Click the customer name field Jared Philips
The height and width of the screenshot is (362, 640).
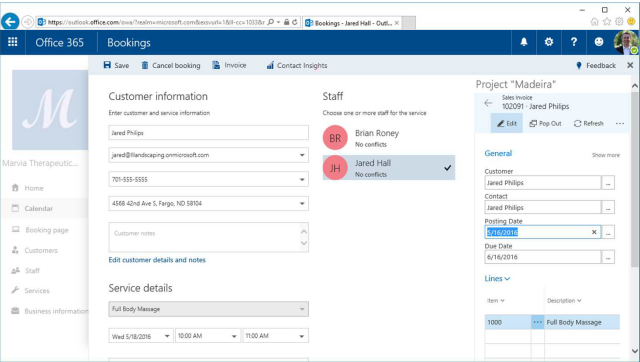[x=209, y=133]
